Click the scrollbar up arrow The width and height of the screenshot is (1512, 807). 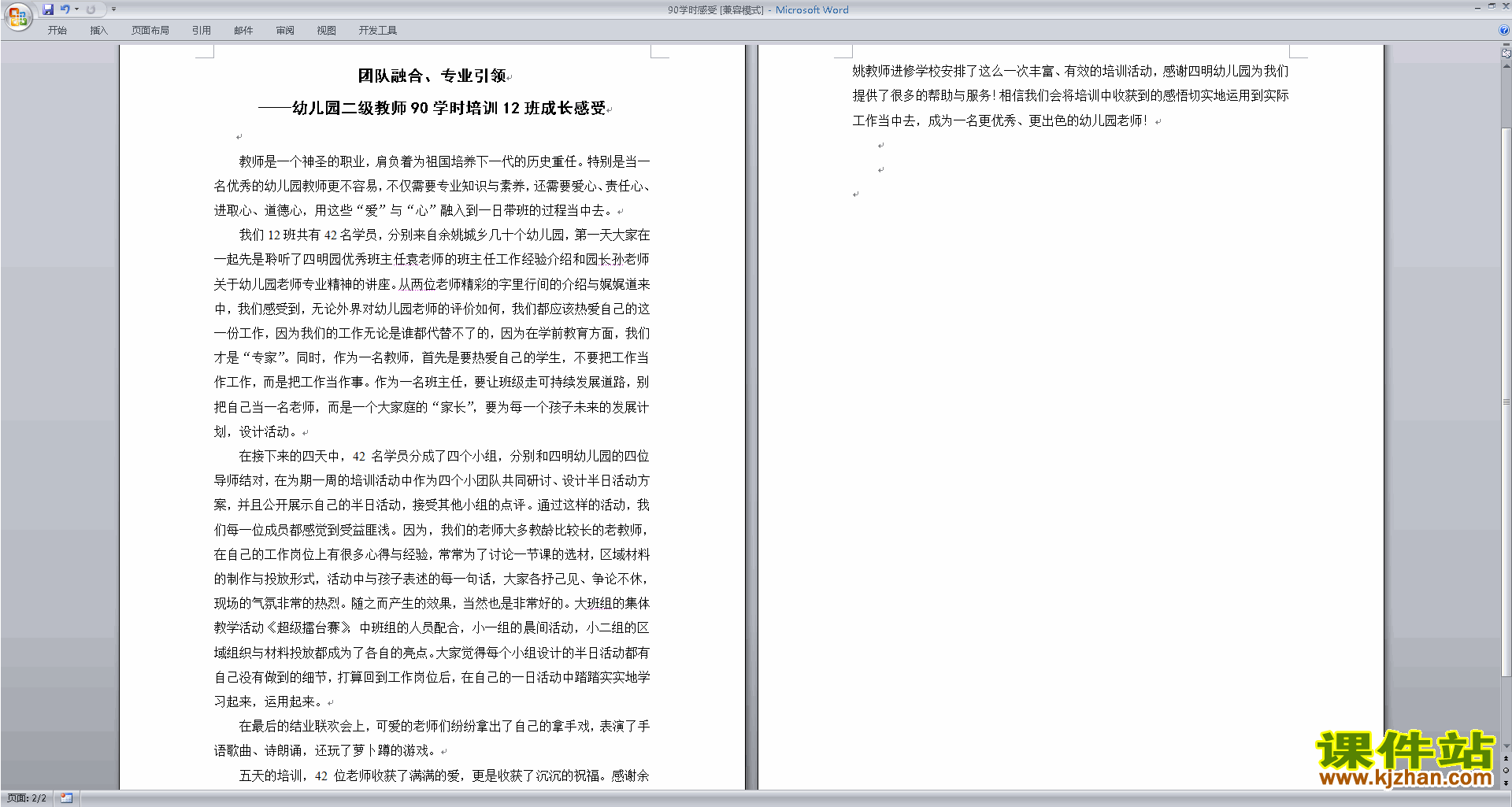[x=1506, y=66]
